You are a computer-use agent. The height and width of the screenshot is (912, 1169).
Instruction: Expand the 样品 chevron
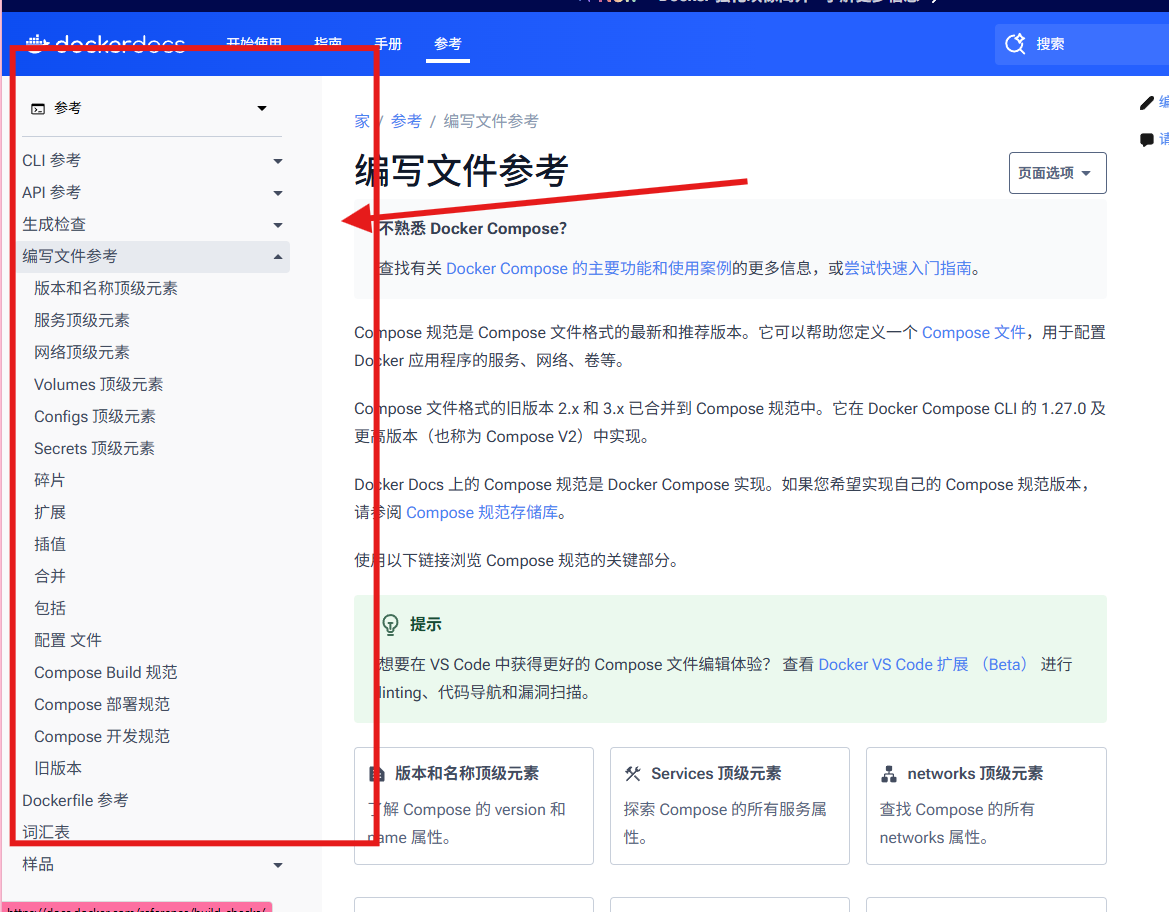[277, 865]
